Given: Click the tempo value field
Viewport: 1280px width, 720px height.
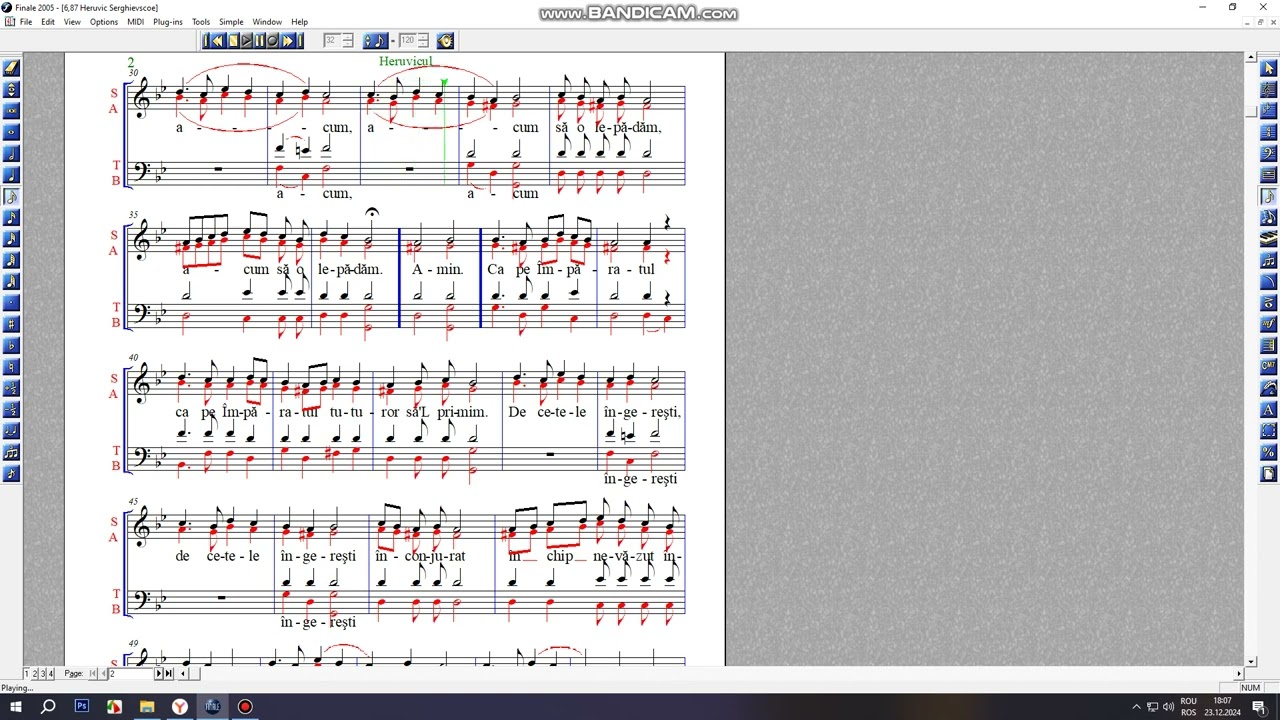Looking at the screenshot, I should tap(407, 41).
